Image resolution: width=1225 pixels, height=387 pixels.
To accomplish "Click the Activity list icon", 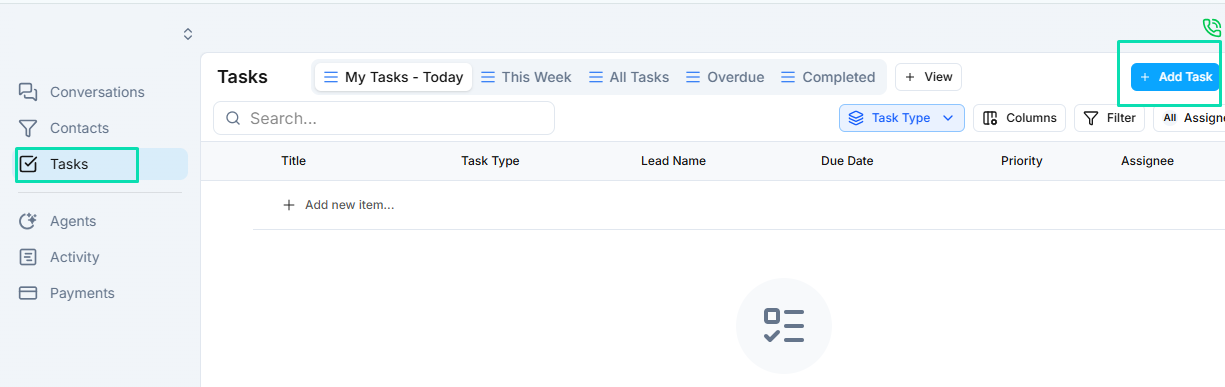I will pyautogui.click(x=28, y=257).
